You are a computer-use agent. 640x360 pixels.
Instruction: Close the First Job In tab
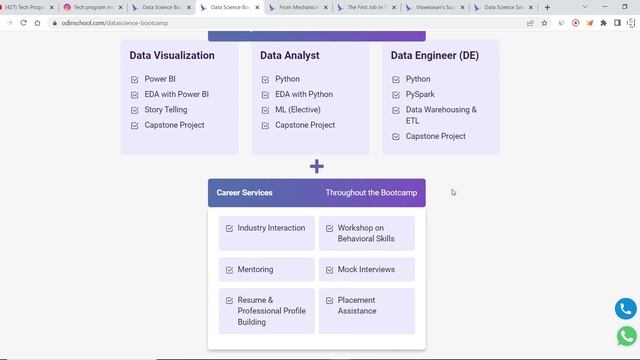pos(394,7)
